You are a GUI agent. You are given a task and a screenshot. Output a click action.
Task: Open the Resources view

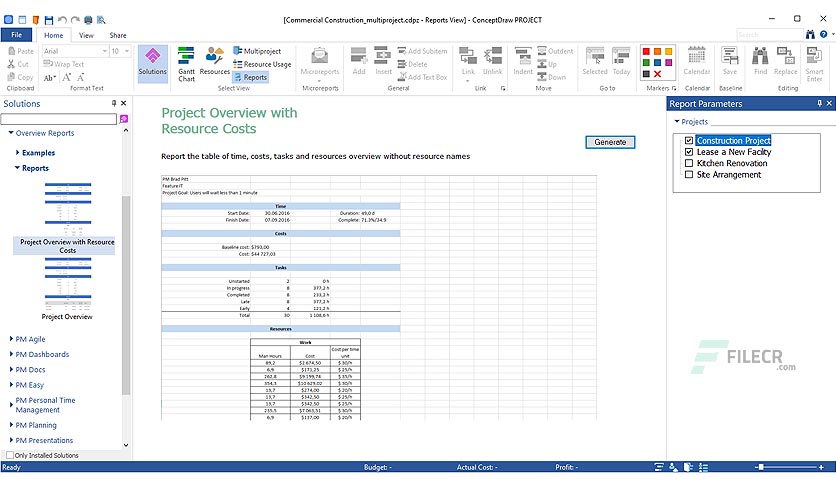(214, 61)
